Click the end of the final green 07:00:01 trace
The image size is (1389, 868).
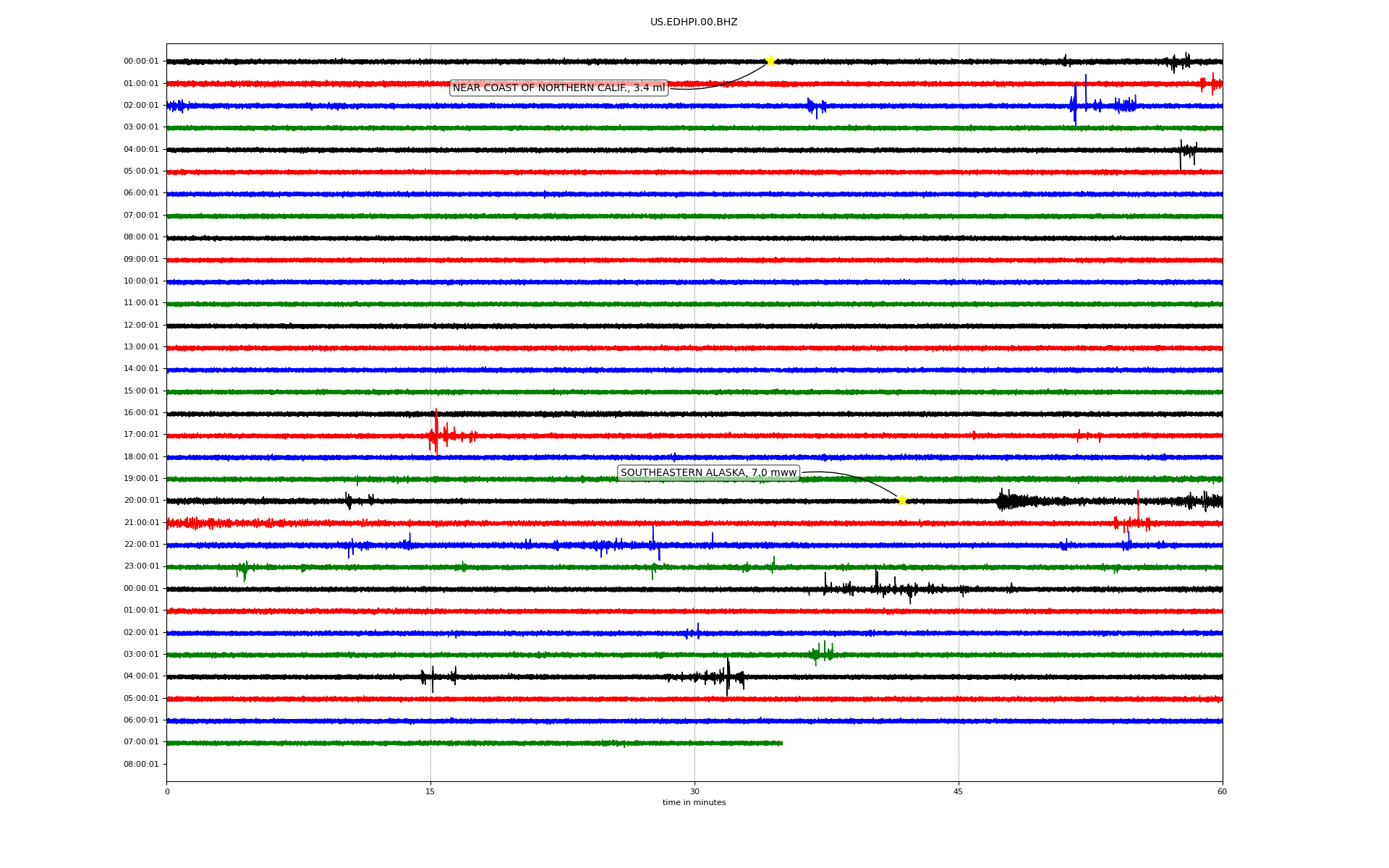tap(781, 743)
